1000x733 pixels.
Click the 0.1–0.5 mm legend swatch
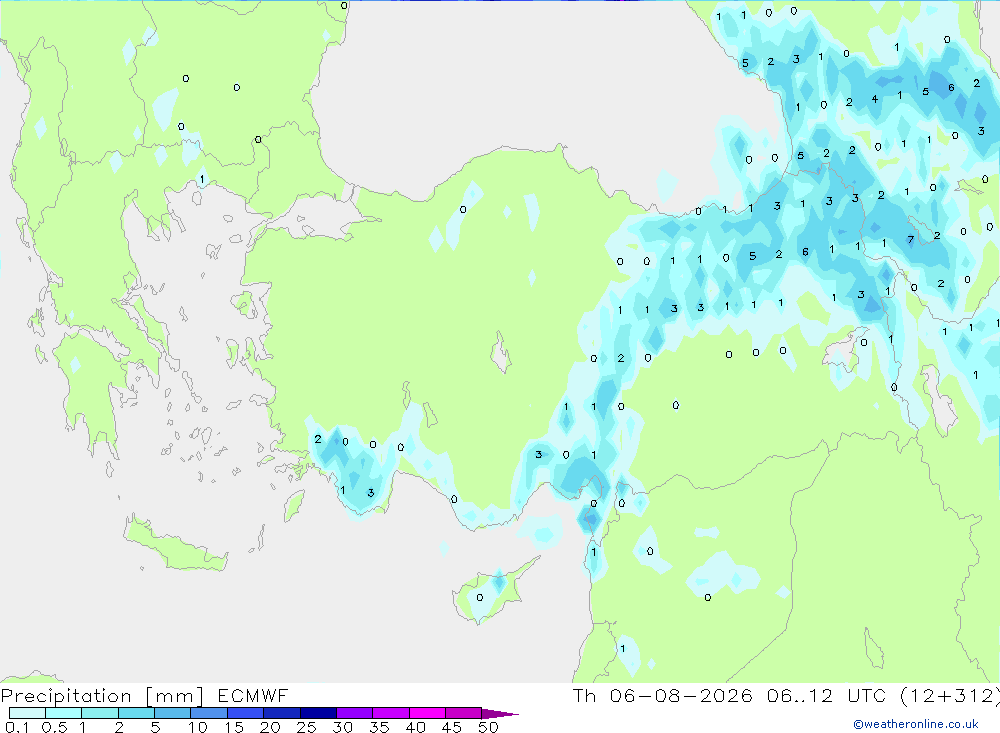[27, 713]
